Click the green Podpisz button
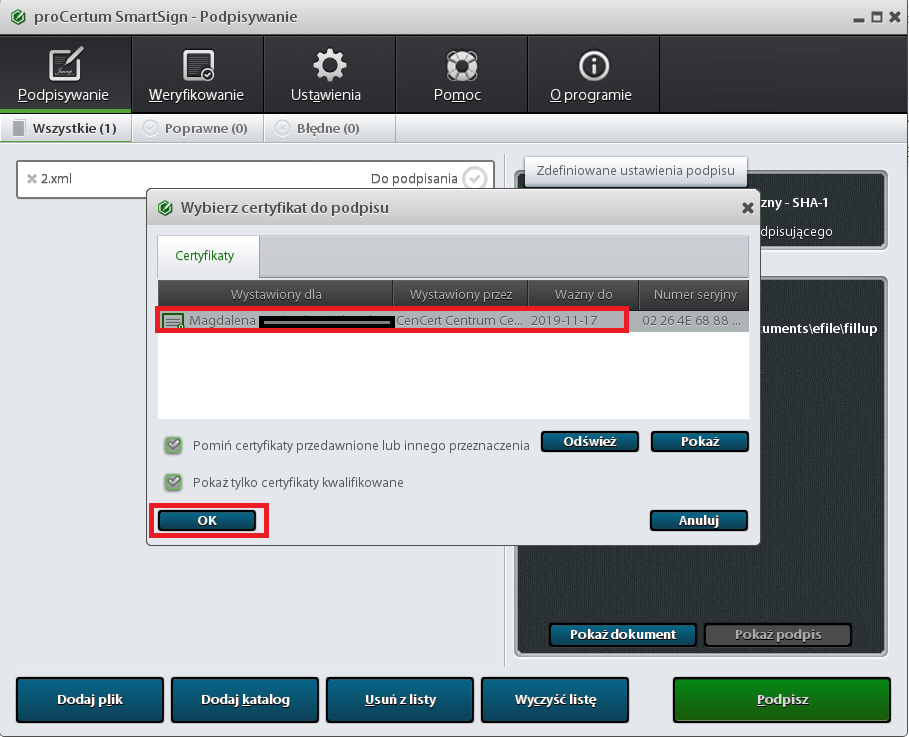 pos(782,700)
